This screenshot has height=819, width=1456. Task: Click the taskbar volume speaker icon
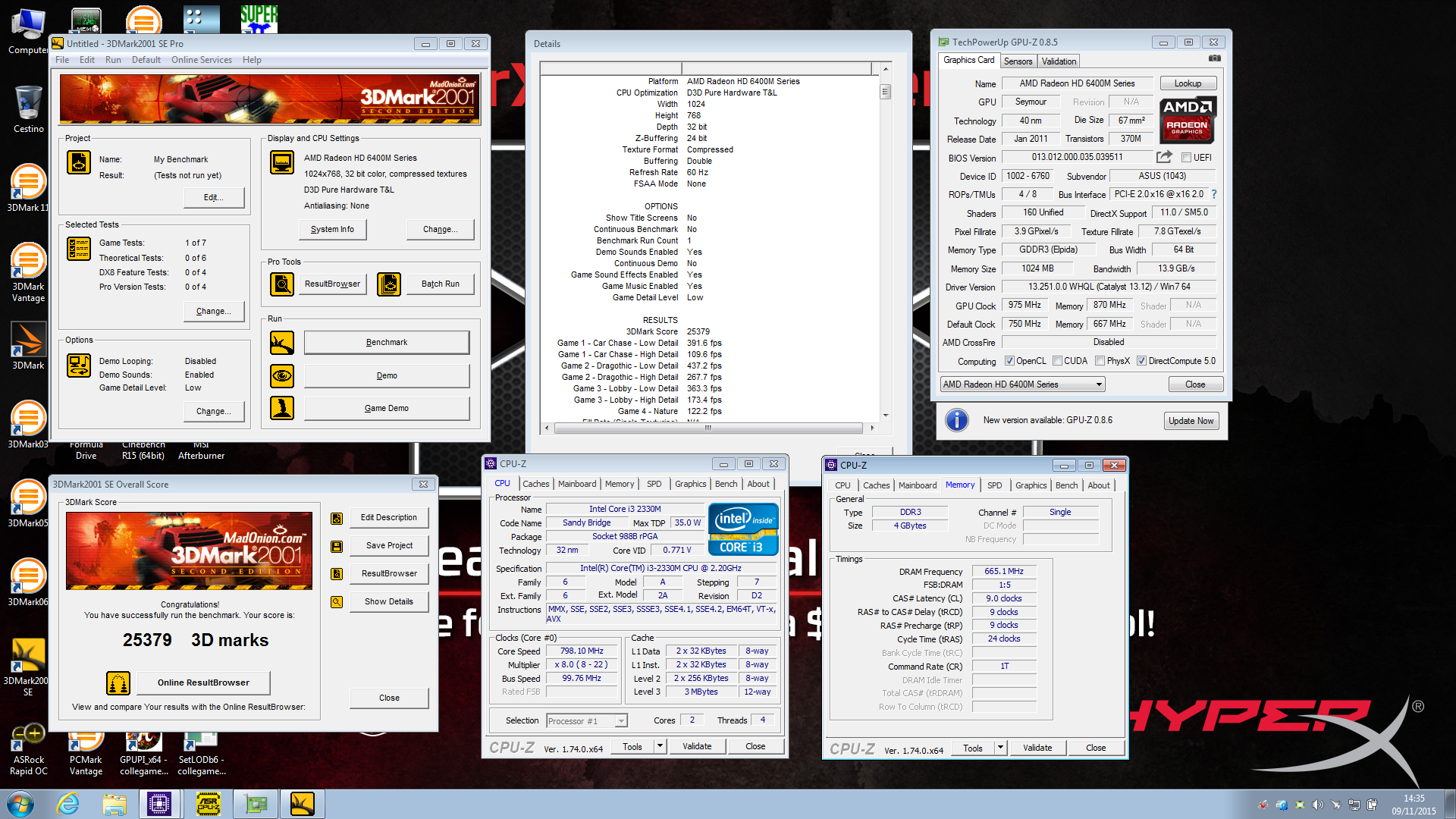coord(1317,805)
